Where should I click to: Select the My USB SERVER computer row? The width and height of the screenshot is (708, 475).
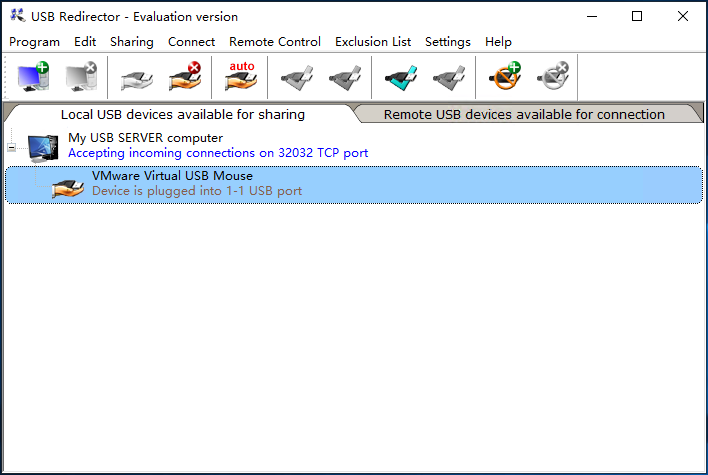point(354,145)
